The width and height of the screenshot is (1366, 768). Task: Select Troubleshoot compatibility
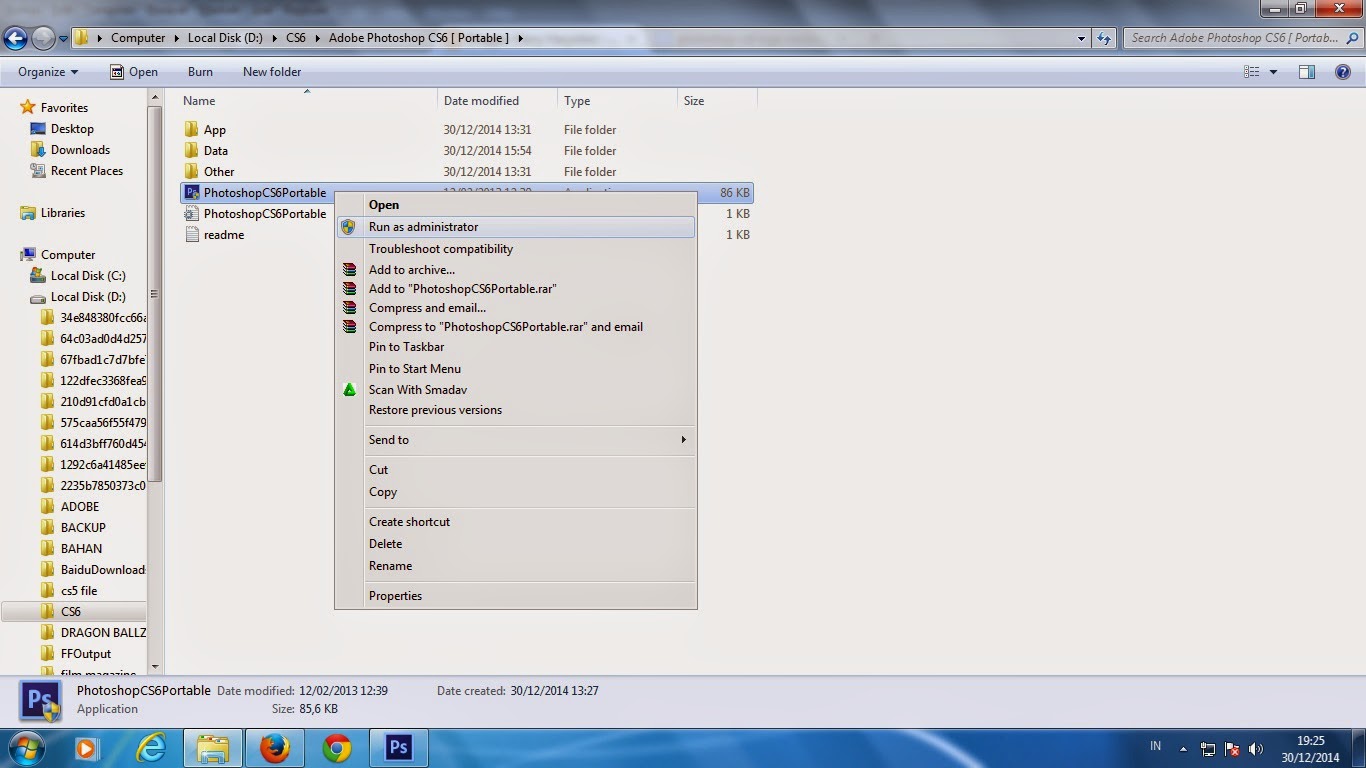pyautogui.click(x=516, y=249)
